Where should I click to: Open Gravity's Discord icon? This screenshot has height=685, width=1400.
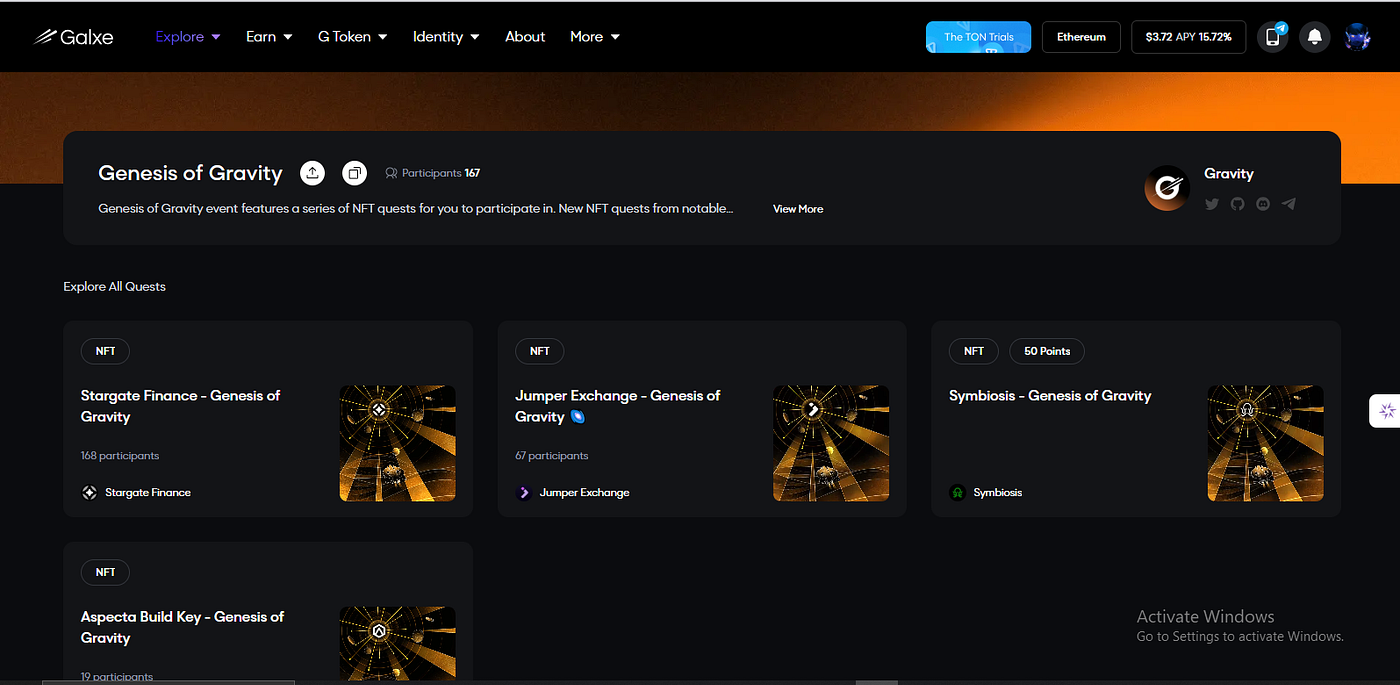(1263, 204)
